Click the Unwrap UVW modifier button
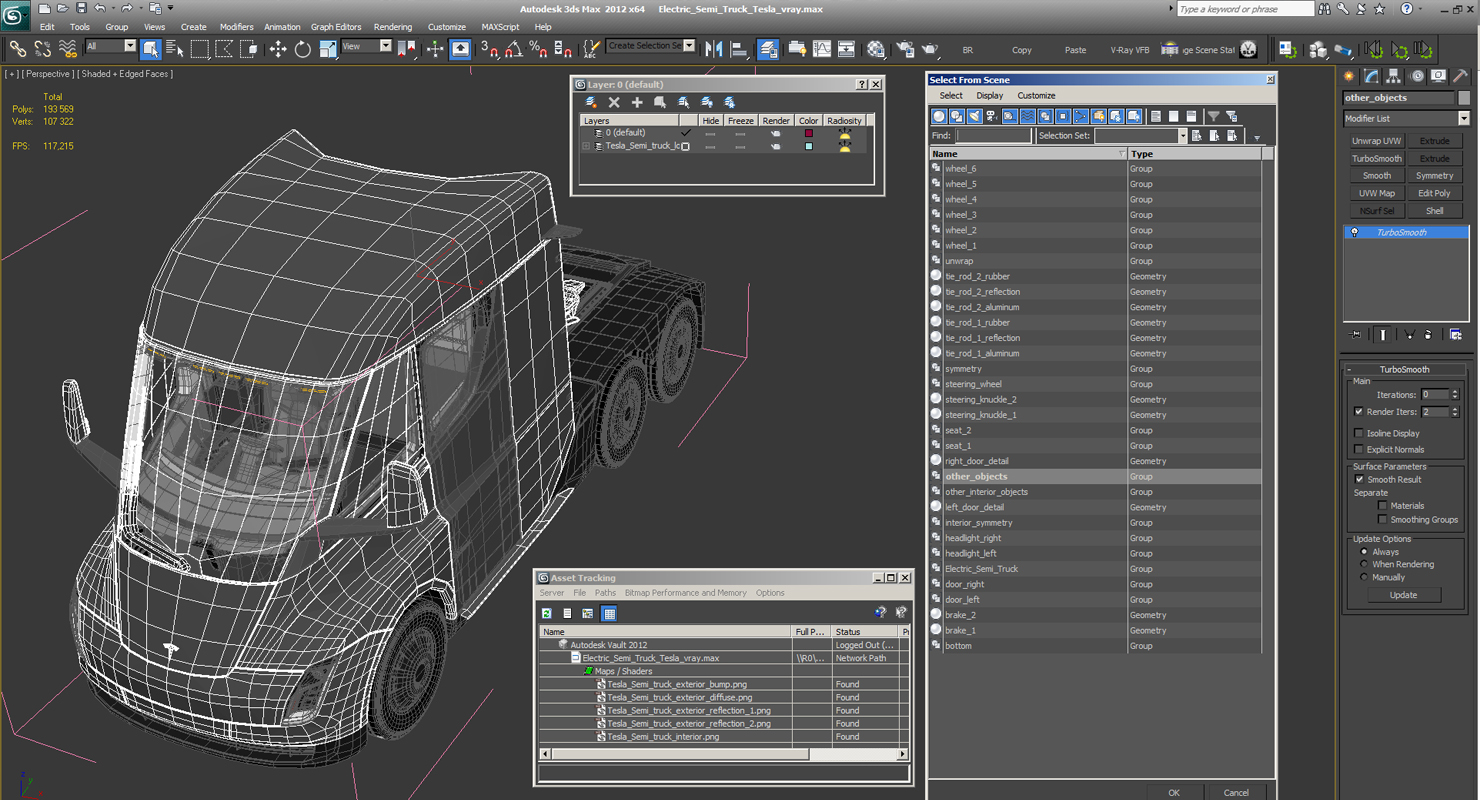This screenshot has width=1480, height=800. pyautogui.click(x=1377, y=141)
